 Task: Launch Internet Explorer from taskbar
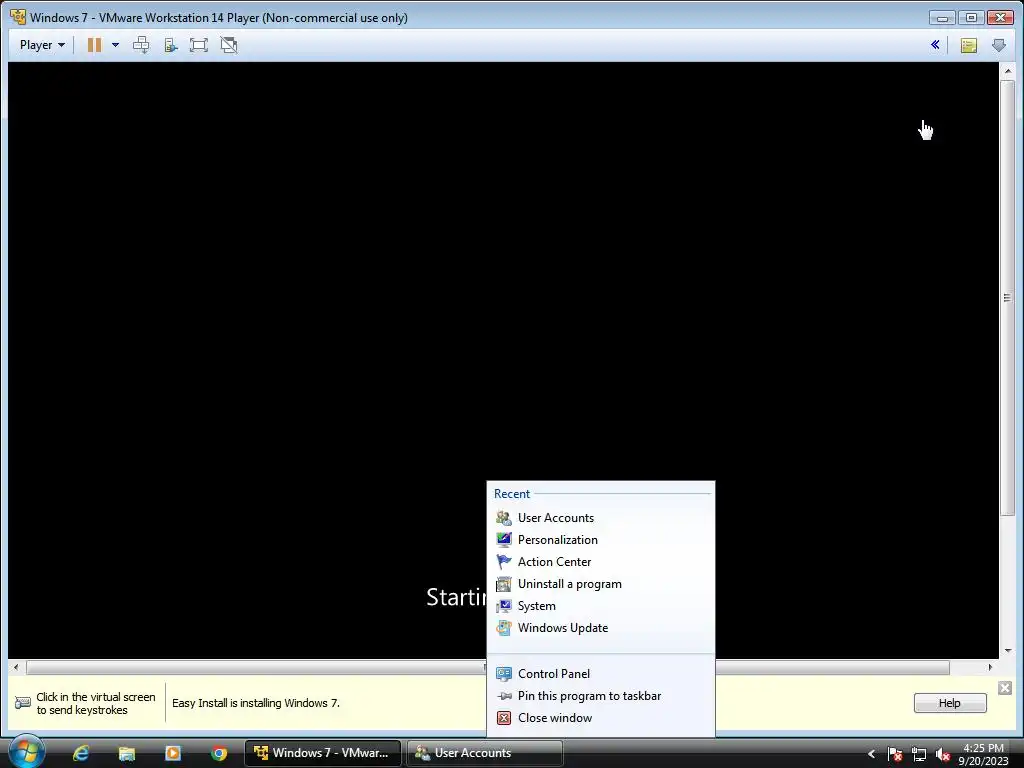click(80, 753)
